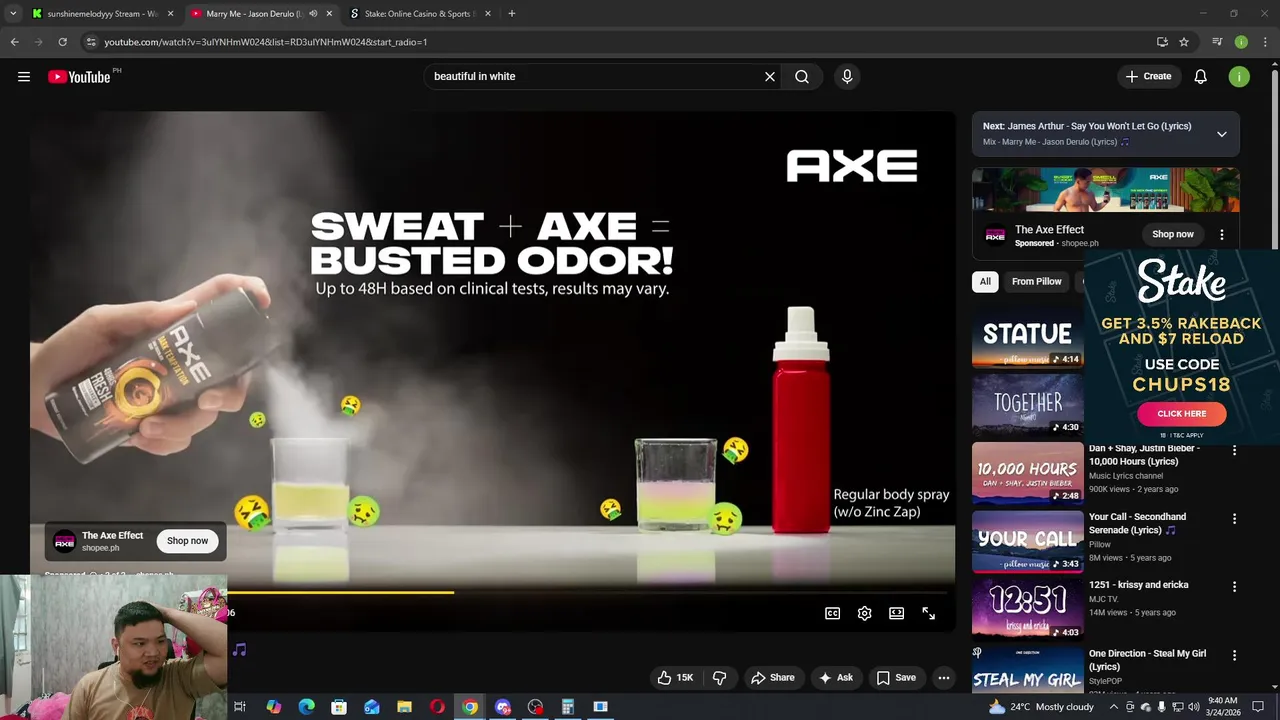Open Your Call - Secondhand Serenade title

(1137, 523)
